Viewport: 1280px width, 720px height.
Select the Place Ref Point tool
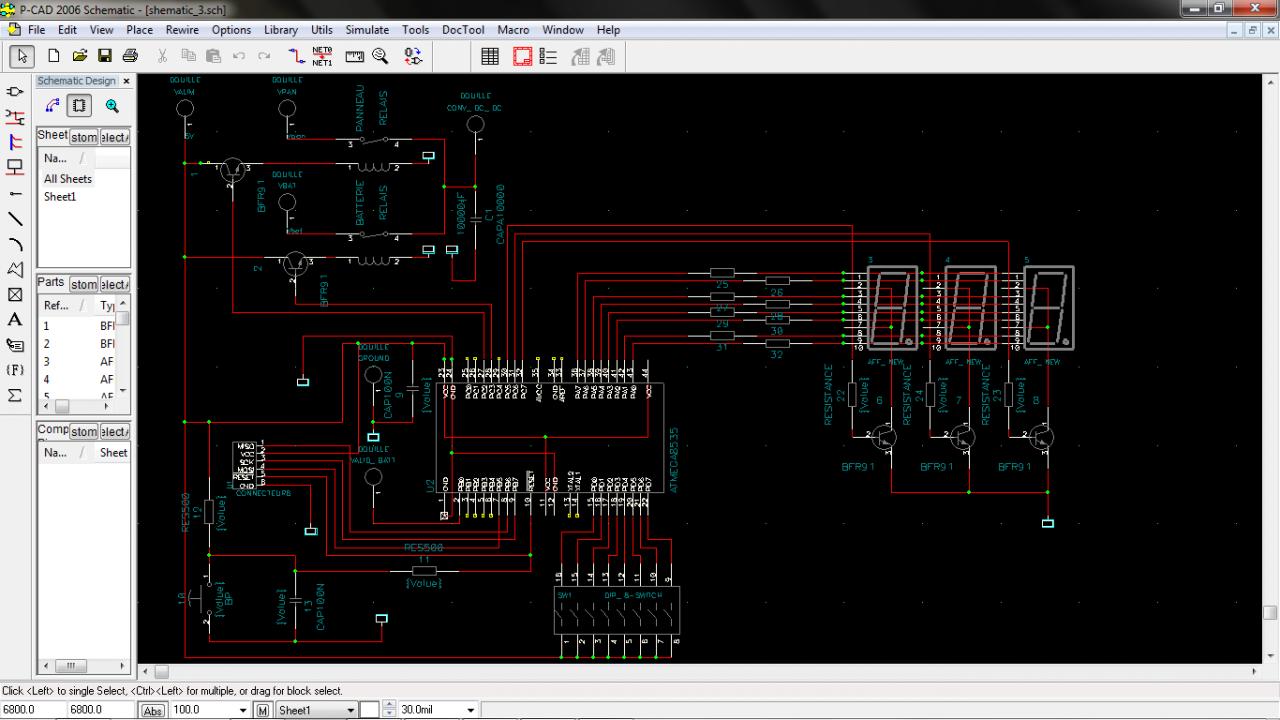15,294
